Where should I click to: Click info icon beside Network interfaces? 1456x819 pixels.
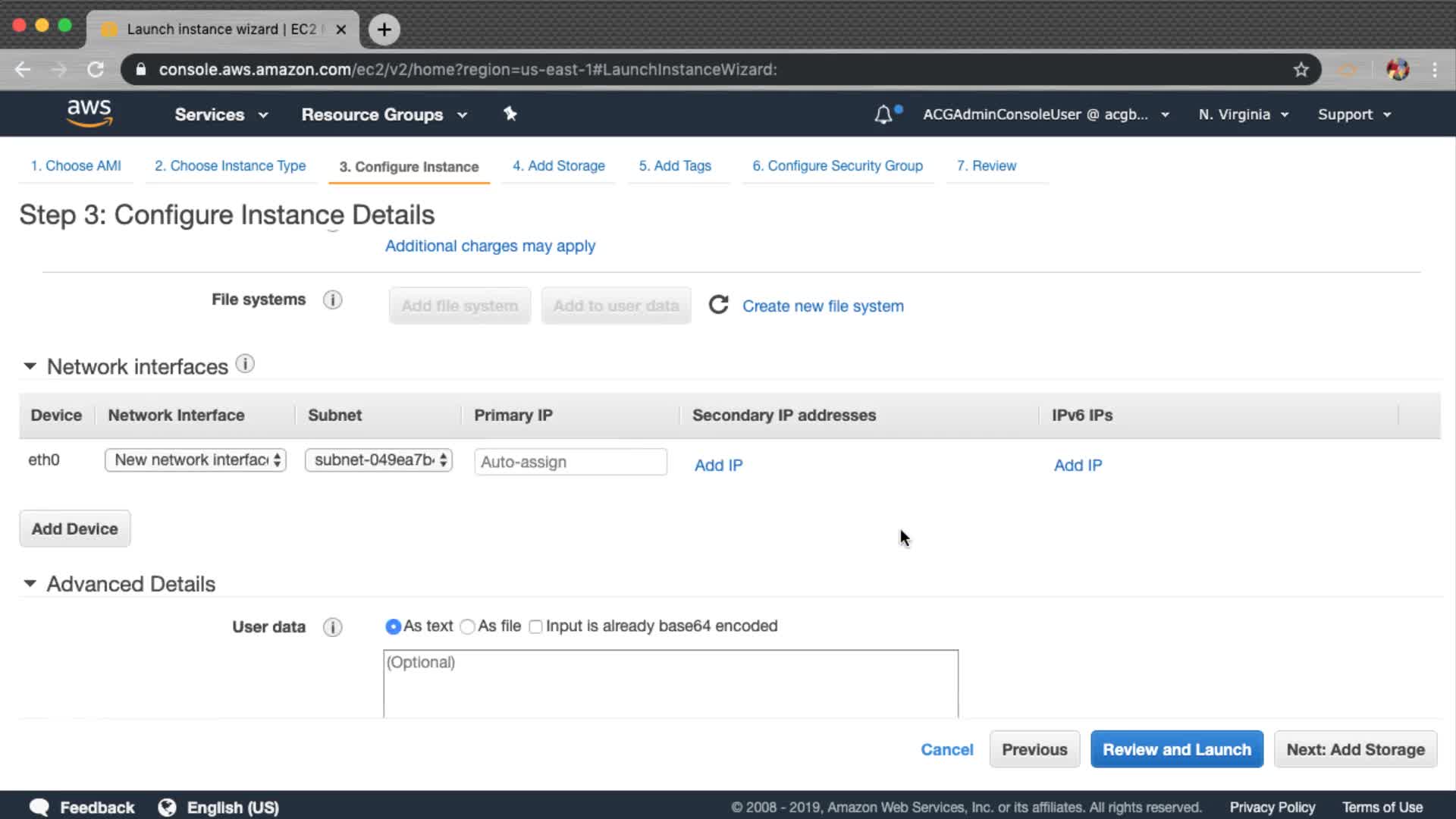coord(244,364)
